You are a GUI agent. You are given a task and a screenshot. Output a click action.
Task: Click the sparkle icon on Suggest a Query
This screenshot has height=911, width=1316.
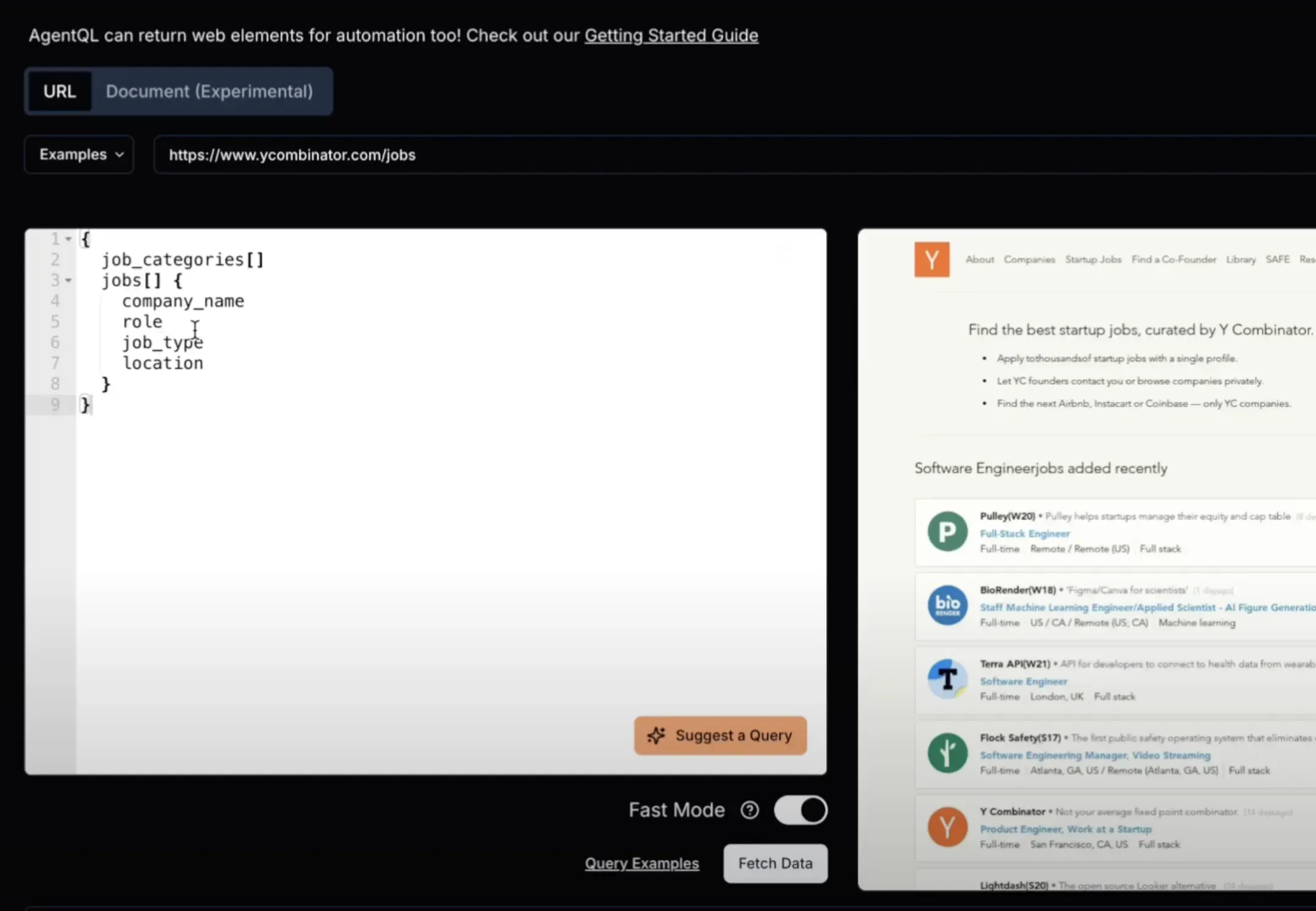click(656, 736)
